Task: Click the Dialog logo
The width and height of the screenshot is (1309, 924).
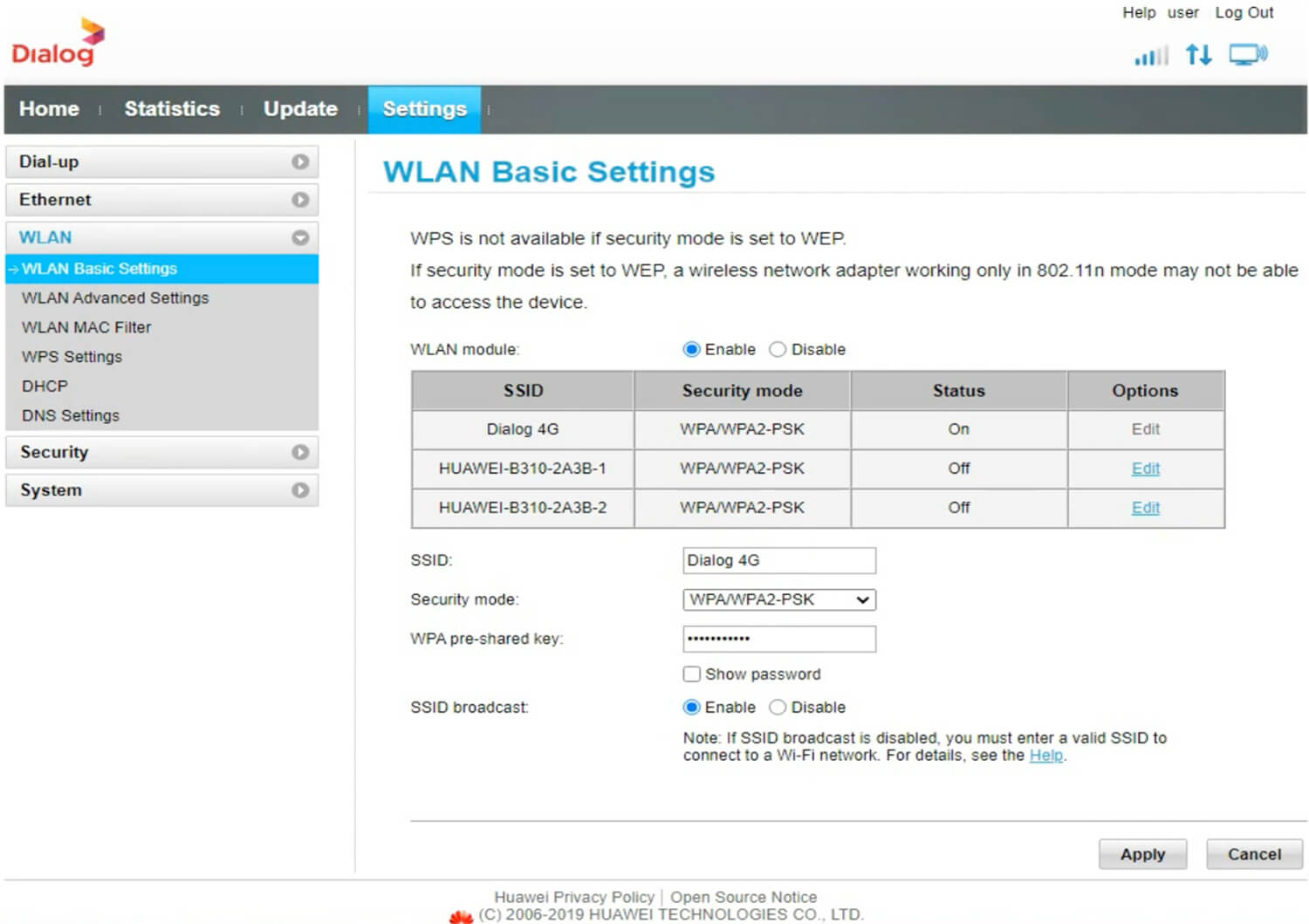Action: [58, 44]
